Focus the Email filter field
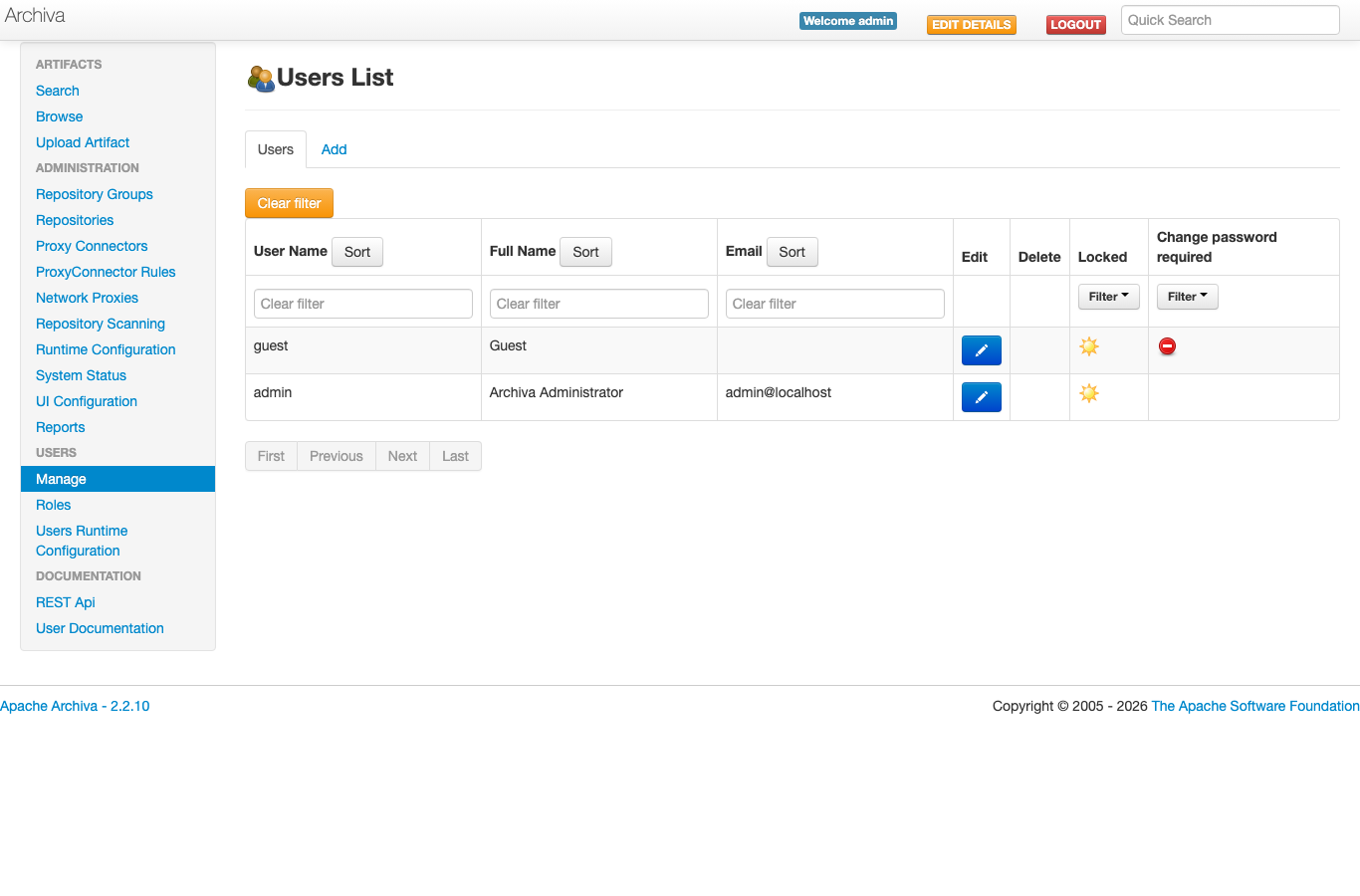Image resolution: width=1360 pixels, height=896 pixels. (x=835, y=304)
